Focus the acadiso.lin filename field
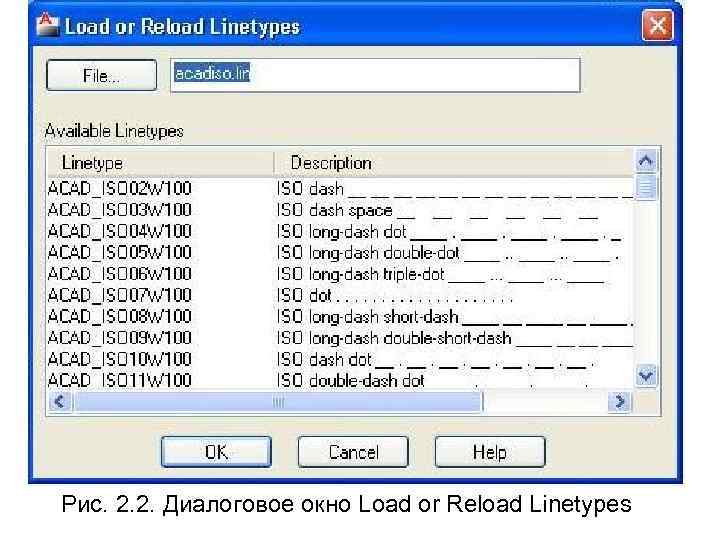This screenshot has height=540, width=720. (x=375, y=75)
